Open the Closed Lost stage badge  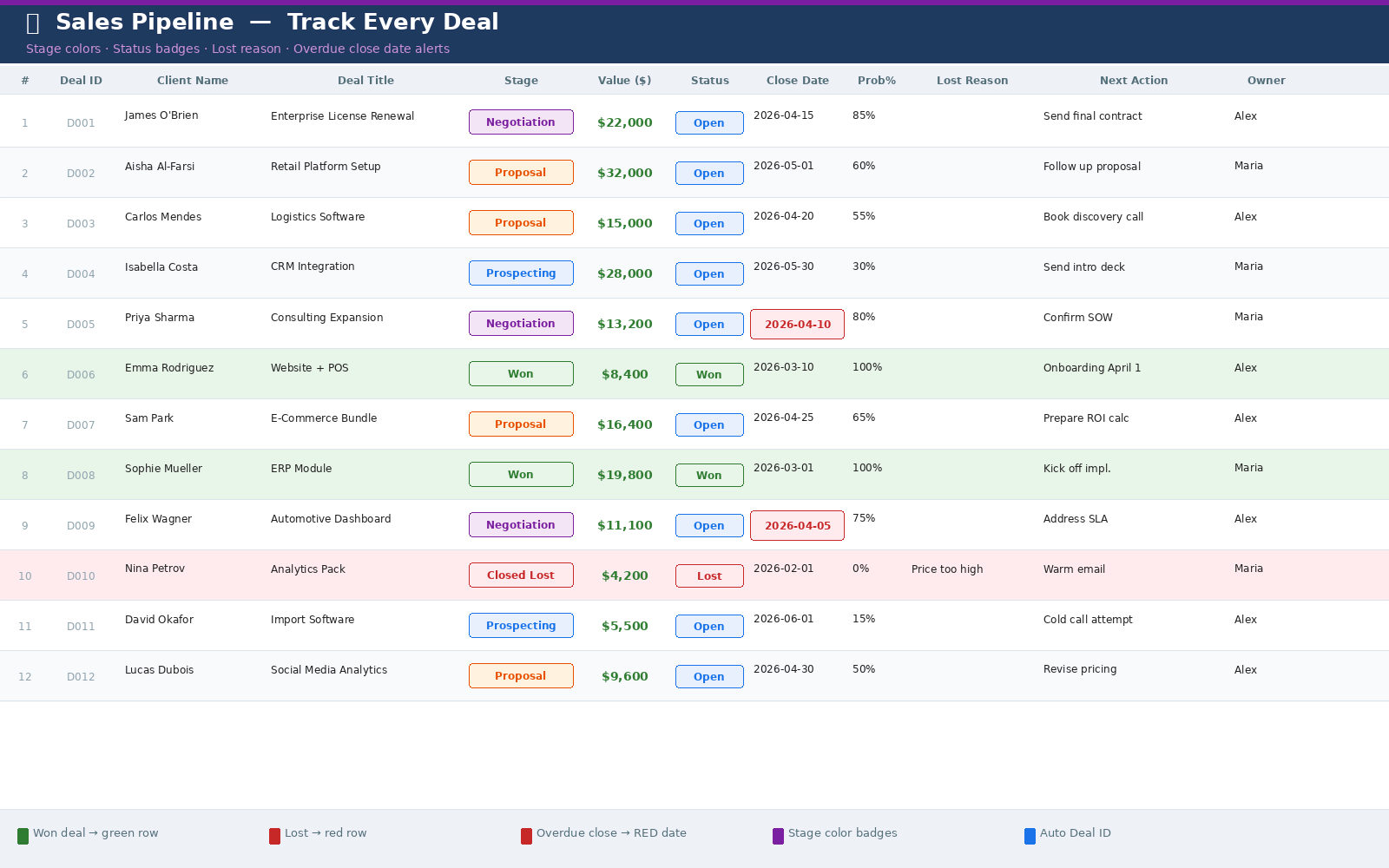pos(521,575)
